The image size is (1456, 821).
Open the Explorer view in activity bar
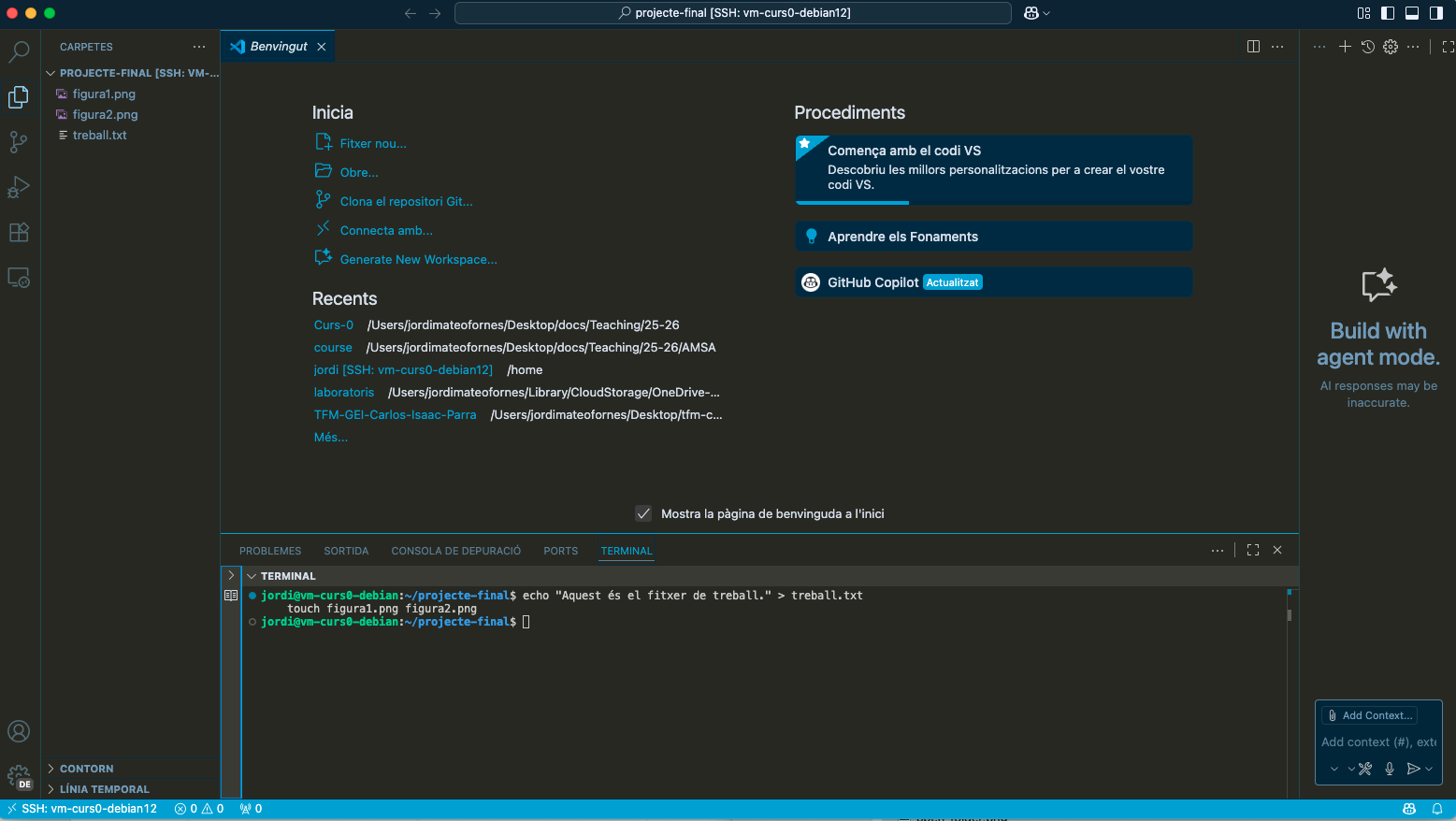pyautogui.click(x=19, y=96)
